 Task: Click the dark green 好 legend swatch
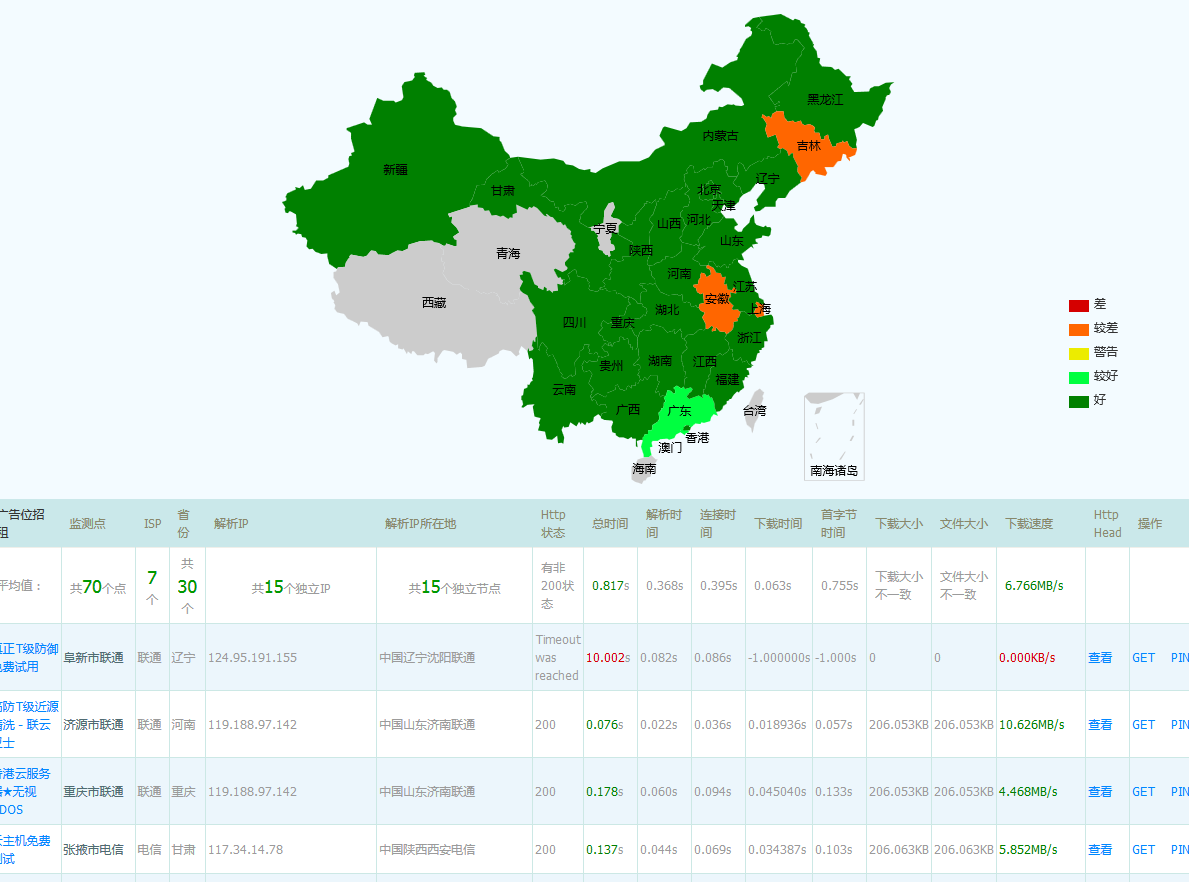tap(1078, 401)
